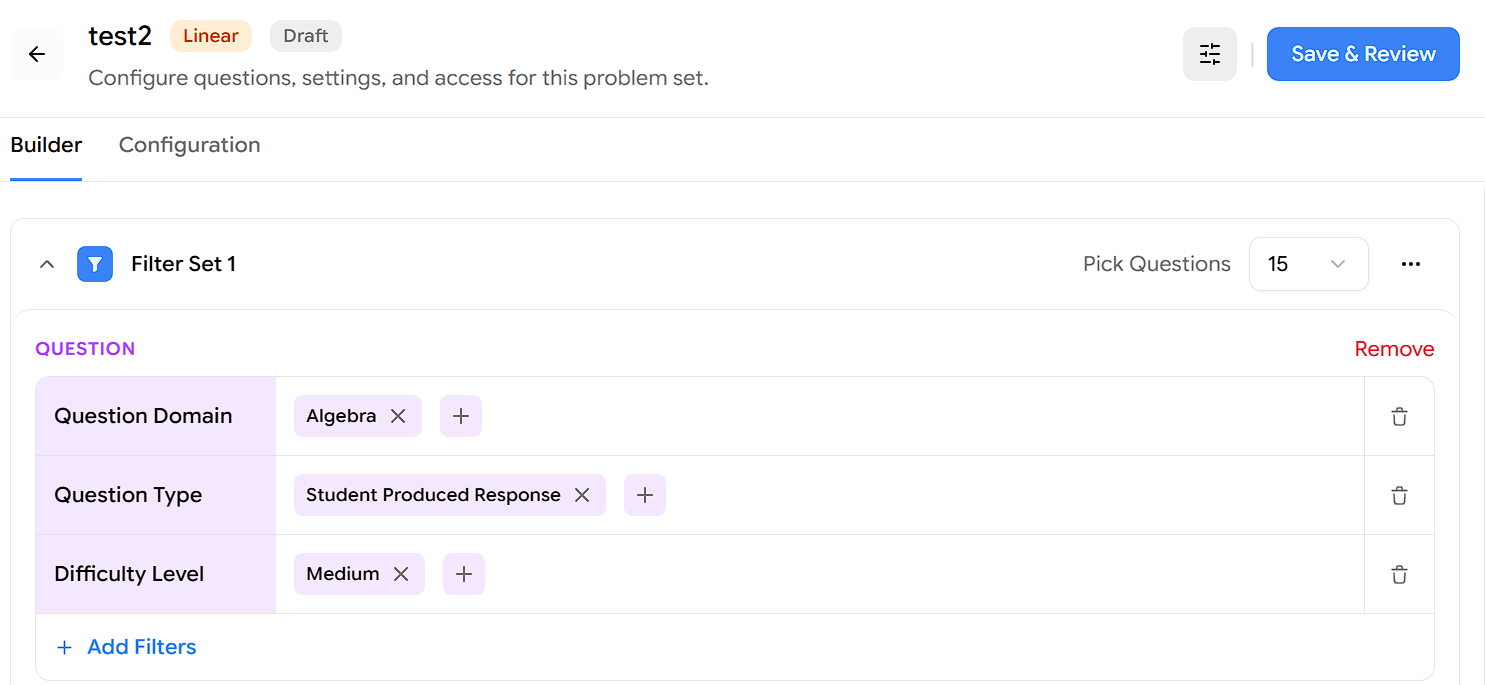Add another Question Domain value with plus
This screenshot has width=1485, height=685.
click(x=461, y=416)
